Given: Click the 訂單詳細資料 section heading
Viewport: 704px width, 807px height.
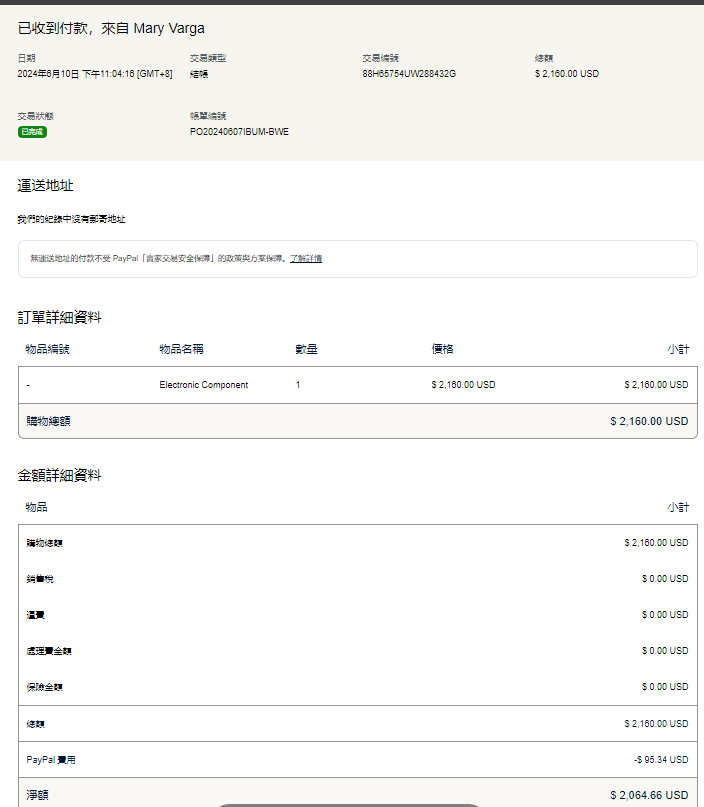Looking at the screenshot, I should click(59, 317).
